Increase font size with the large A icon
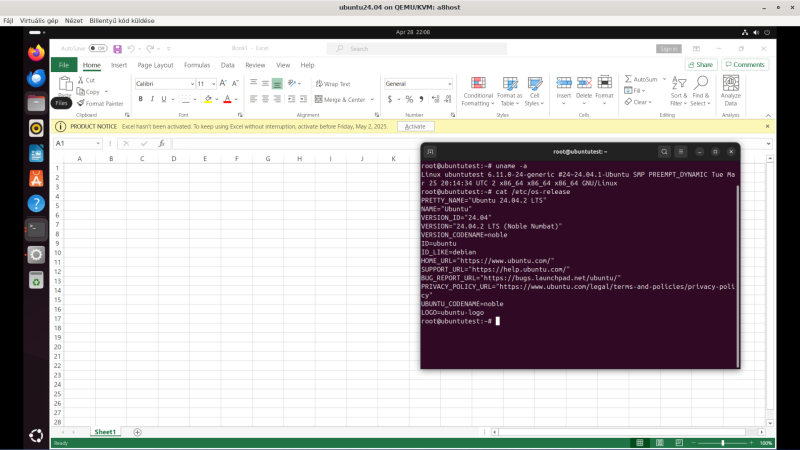800x450 pixels. pyautogui.click(x=223, y=83)
